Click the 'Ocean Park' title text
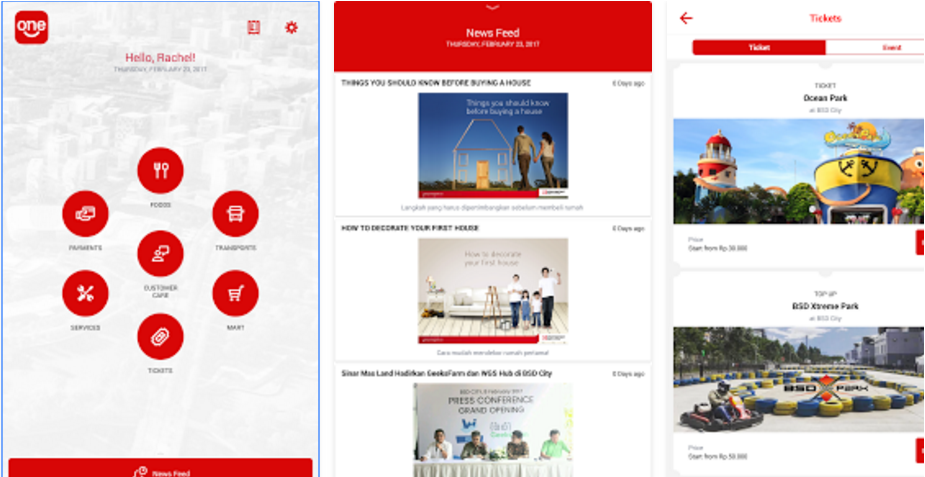This screenshot has height=477, width=925. (x=825, y=98)
